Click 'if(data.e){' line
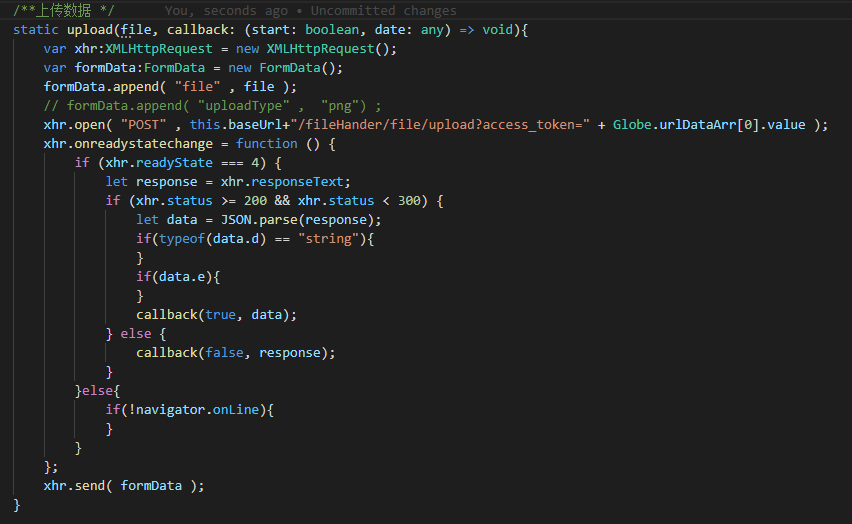852x524 pixels. pyautogui.click(x=178, y=277)
